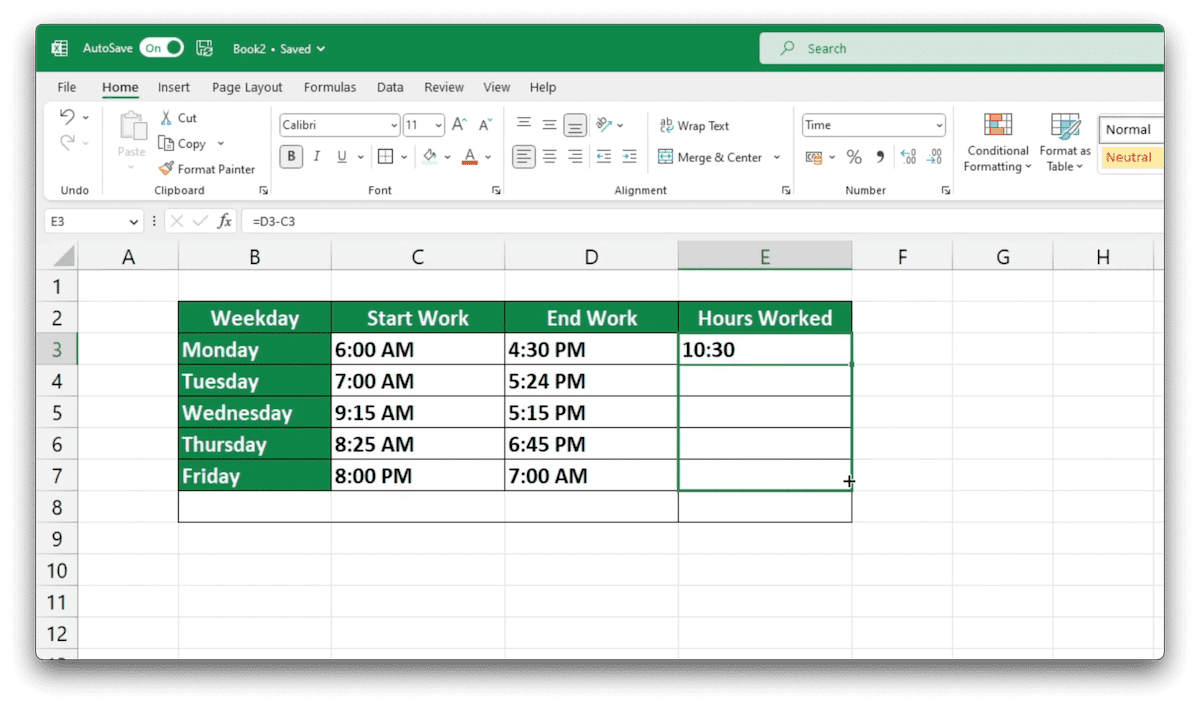Click the Comma Style icon

pyautogui.click(x=879, y=157)
